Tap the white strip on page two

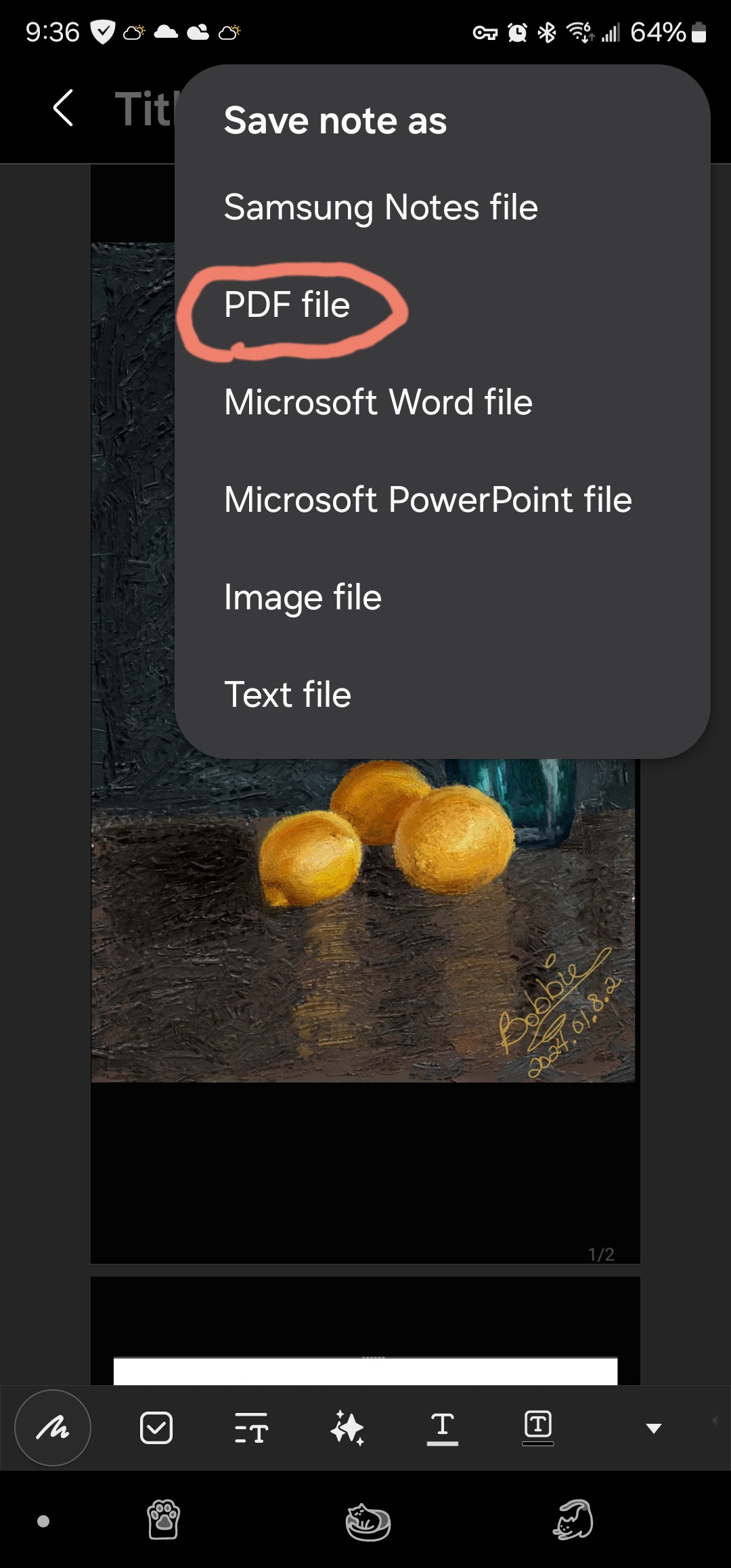coord(365,1371)
